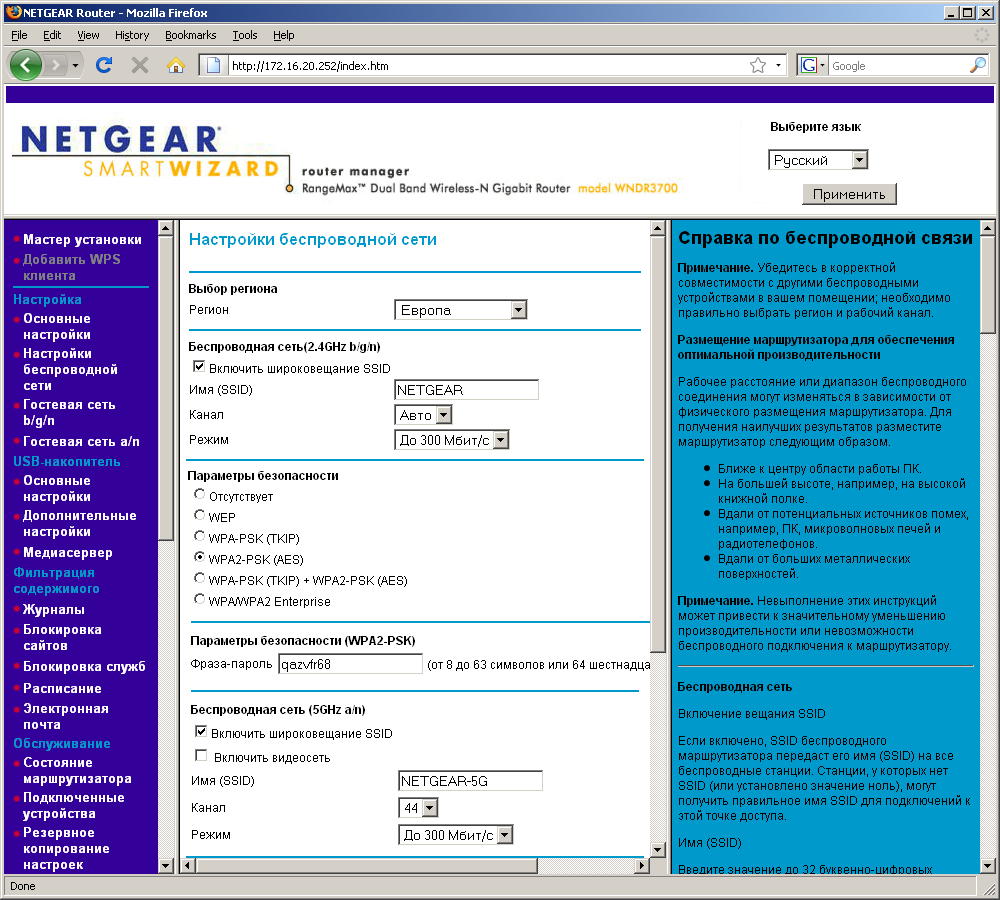The image size is (1000, 900).
Task: Select the Отсутствует security radio button
Action: click(200, 494)
